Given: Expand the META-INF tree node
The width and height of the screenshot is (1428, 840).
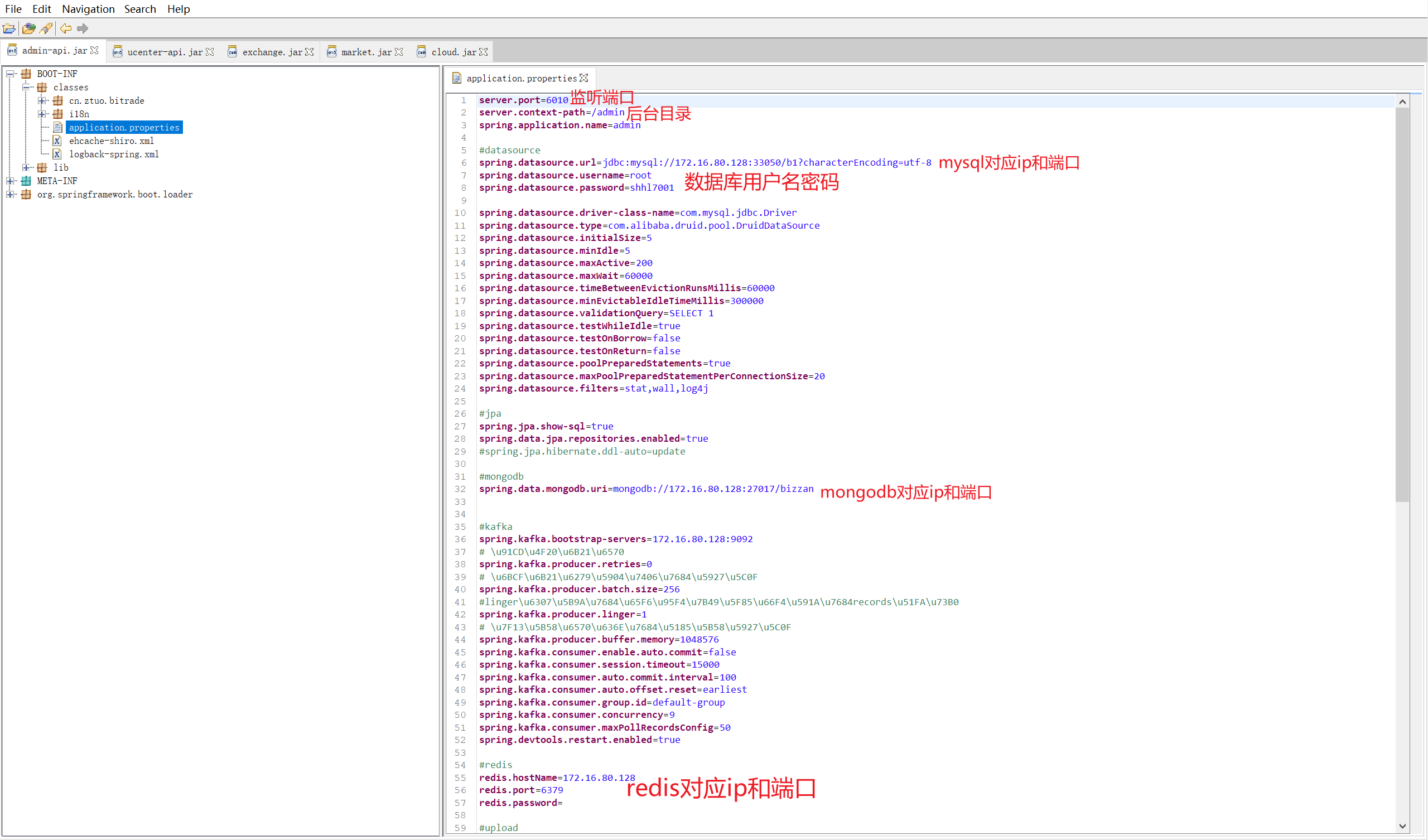Looking at the screenshot, I should 10,181.
